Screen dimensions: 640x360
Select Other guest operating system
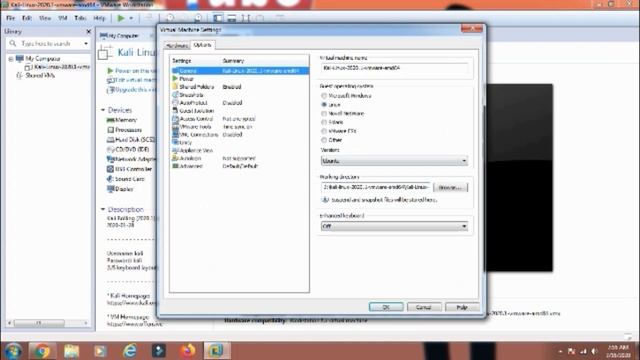(x=331, y=140)
